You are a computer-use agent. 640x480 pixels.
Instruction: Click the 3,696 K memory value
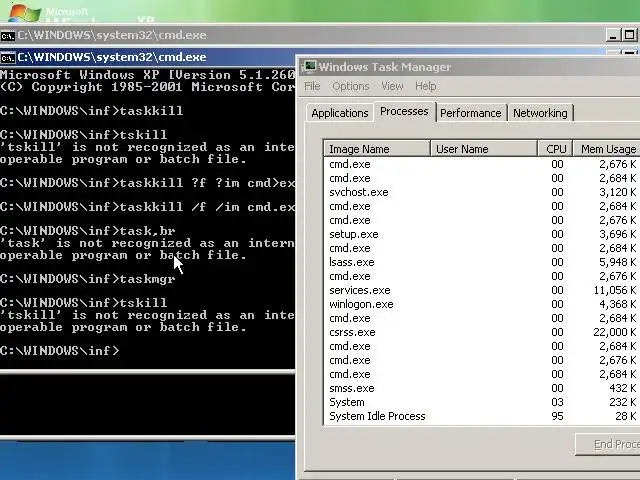tap(617, 234)
